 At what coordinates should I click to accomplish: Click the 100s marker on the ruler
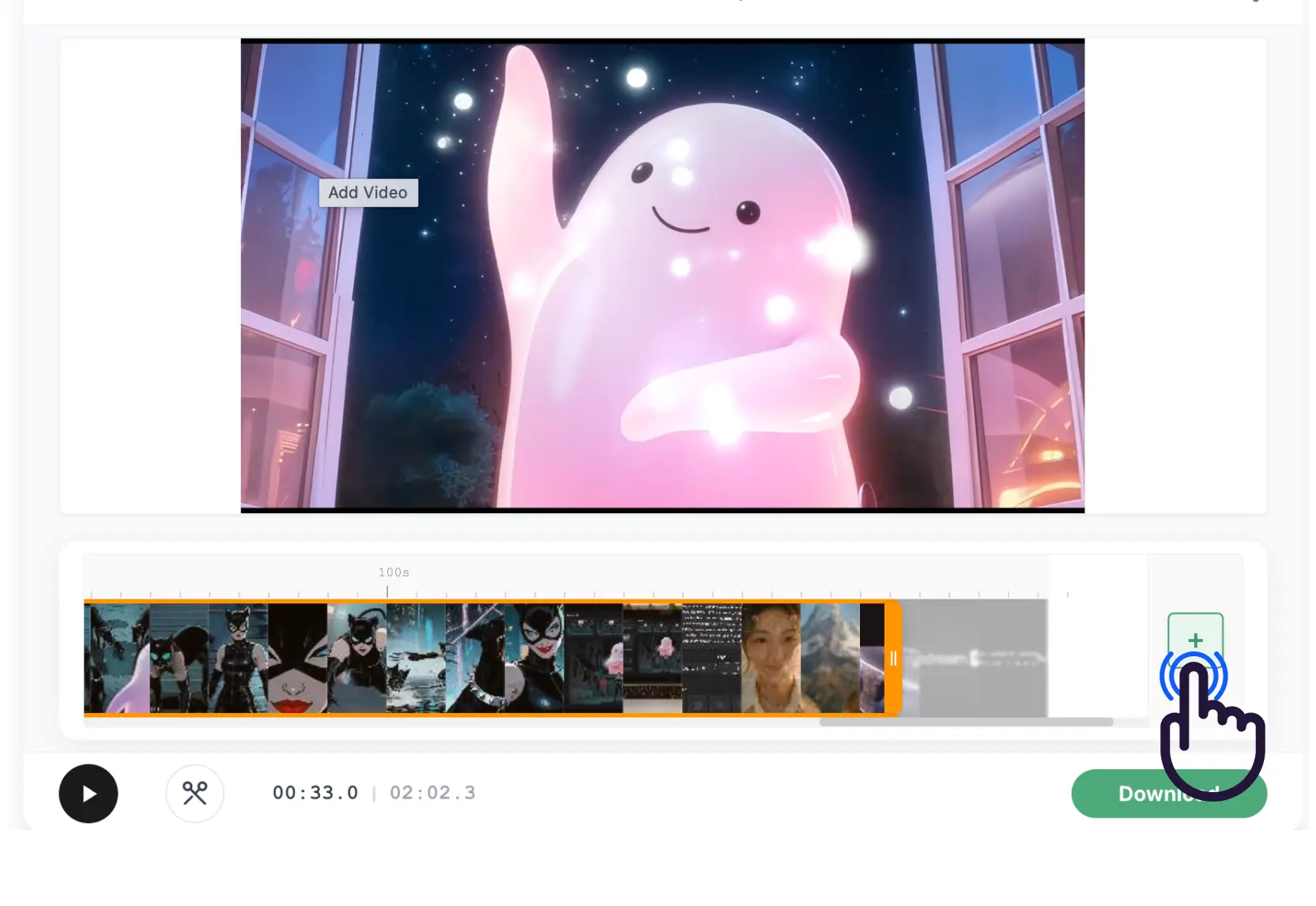(x=393, y=572)
